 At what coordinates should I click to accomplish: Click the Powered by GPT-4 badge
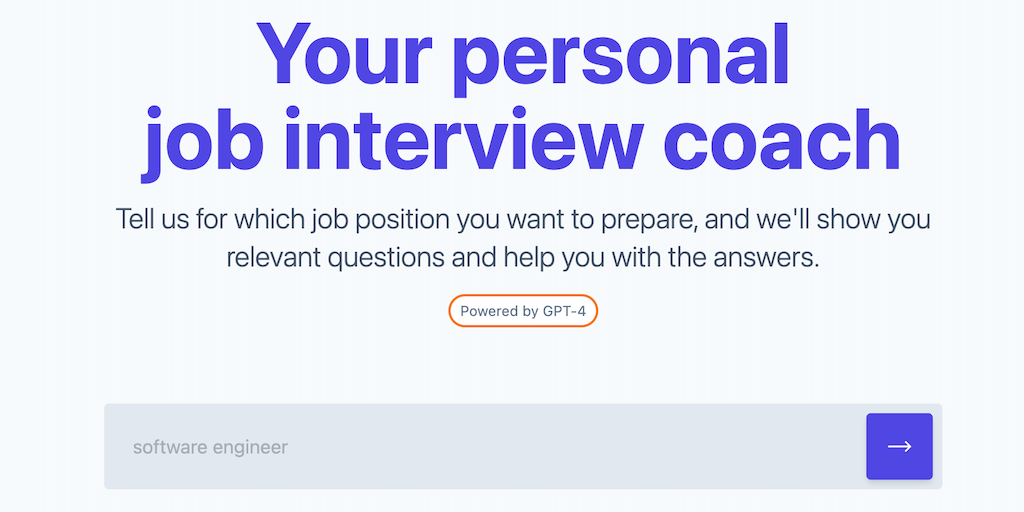523,311
